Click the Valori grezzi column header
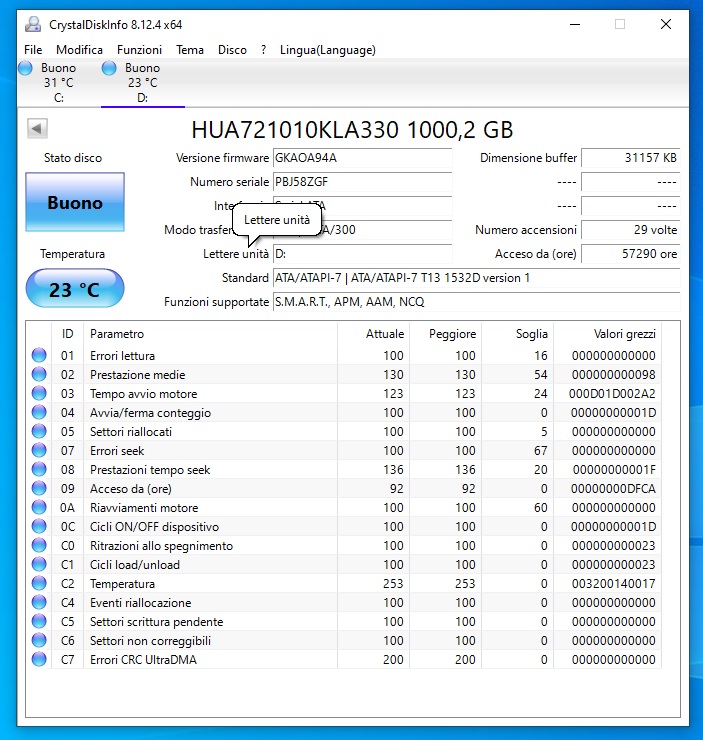Screen dimensions: 703x740 click(x=608, y=334)
